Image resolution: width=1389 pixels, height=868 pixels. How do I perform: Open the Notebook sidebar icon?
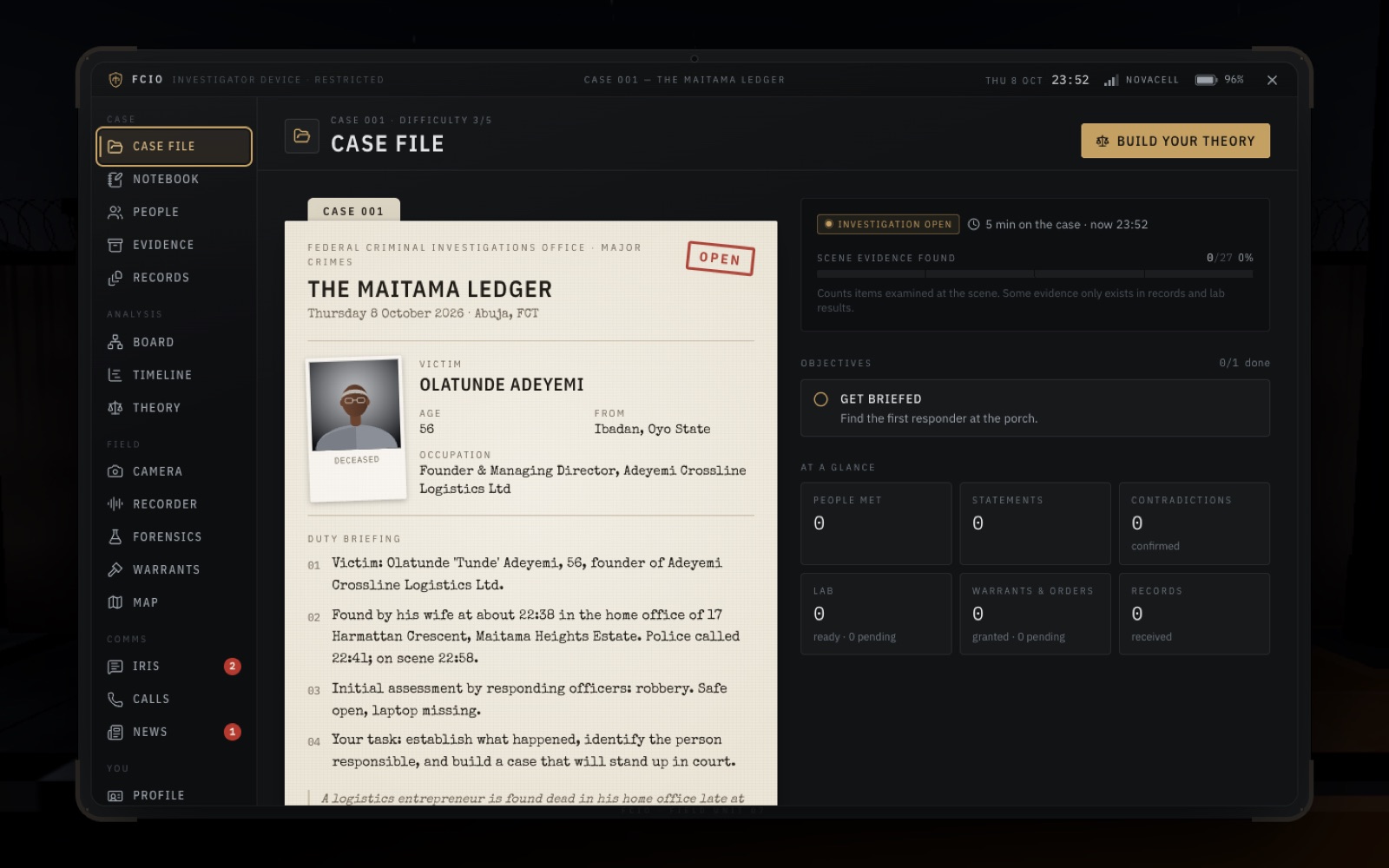coord(115,180)
